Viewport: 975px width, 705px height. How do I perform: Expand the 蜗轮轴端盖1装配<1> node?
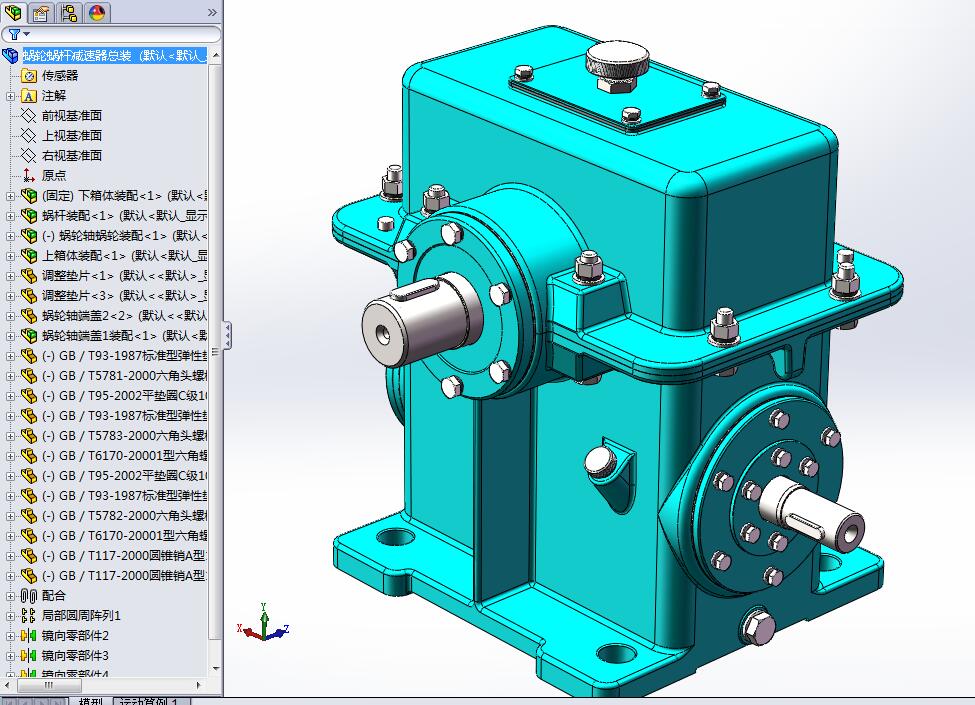coord(10,336)
